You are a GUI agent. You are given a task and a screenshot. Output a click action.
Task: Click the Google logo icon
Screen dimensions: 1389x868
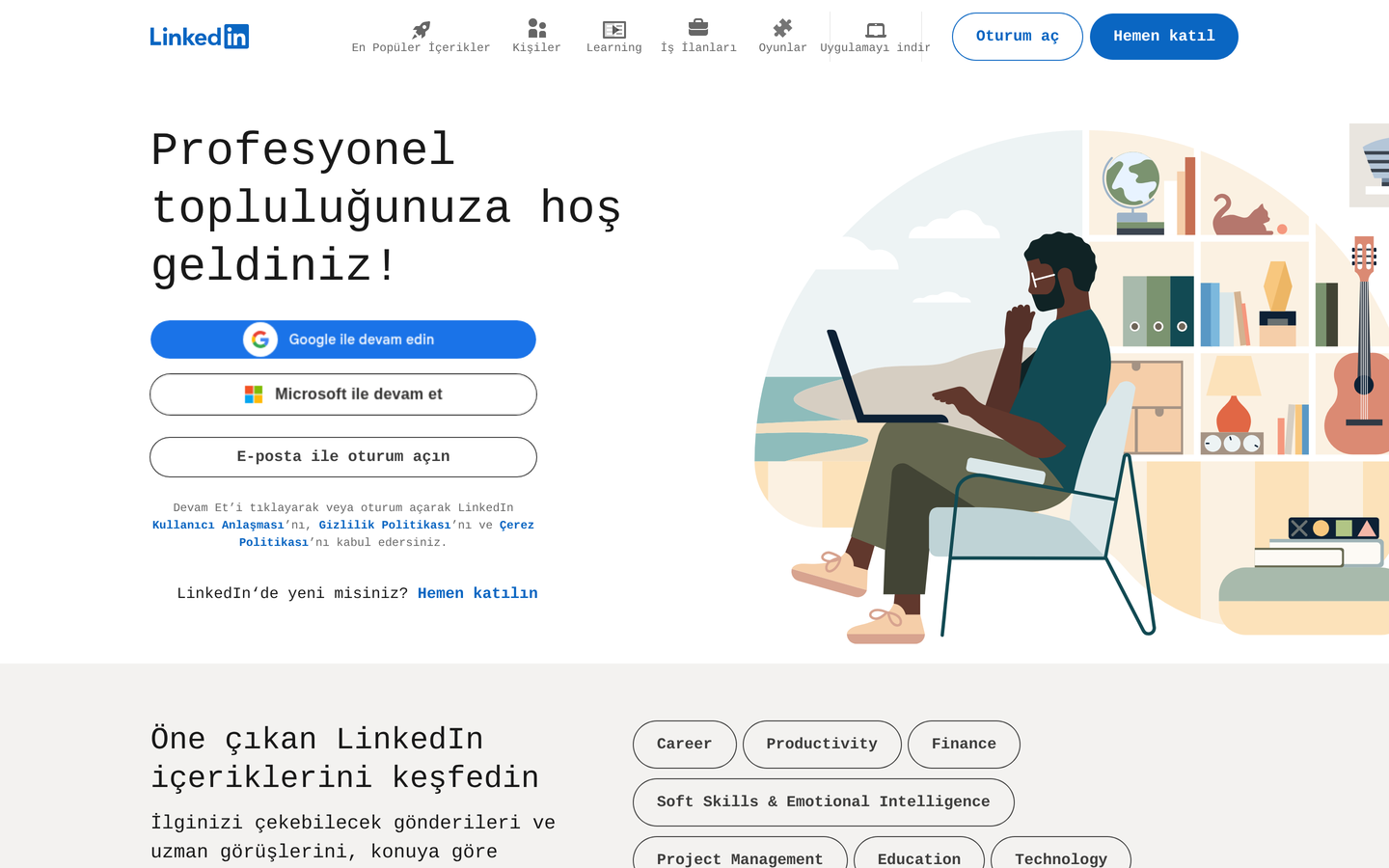(x=260, y=339)
